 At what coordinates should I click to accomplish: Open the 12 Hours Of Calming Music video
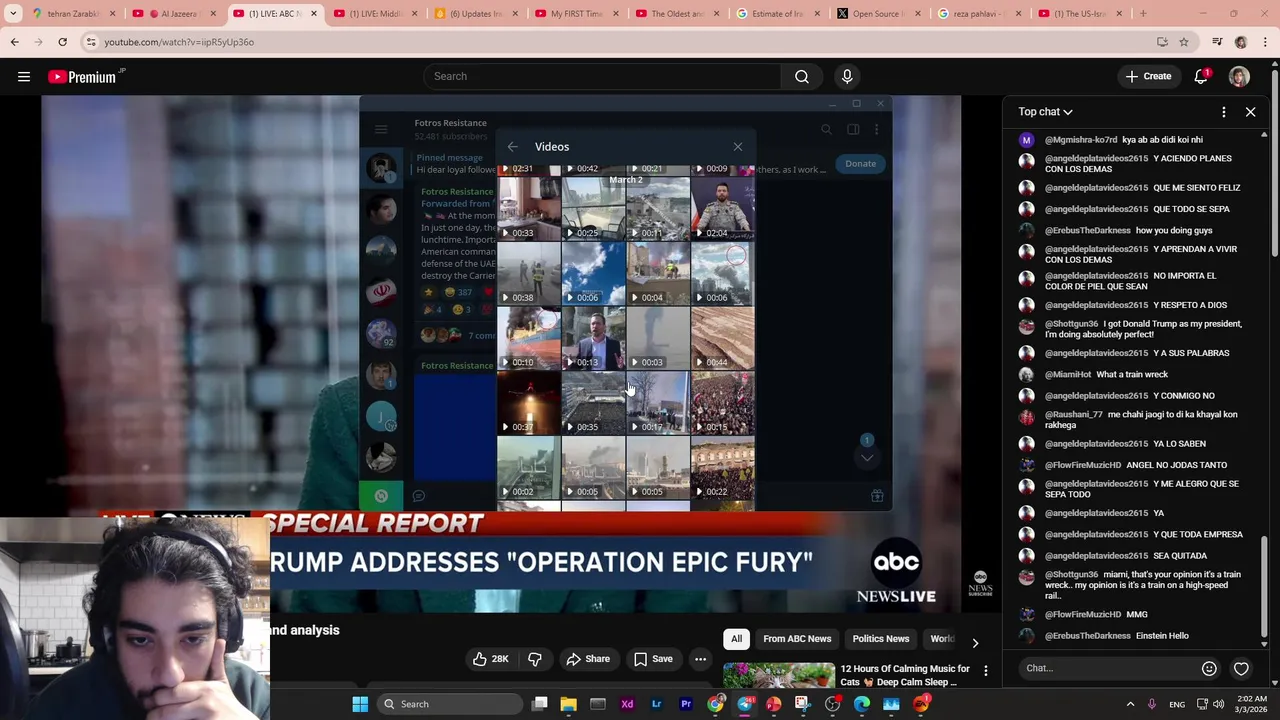tap(904, 675)
